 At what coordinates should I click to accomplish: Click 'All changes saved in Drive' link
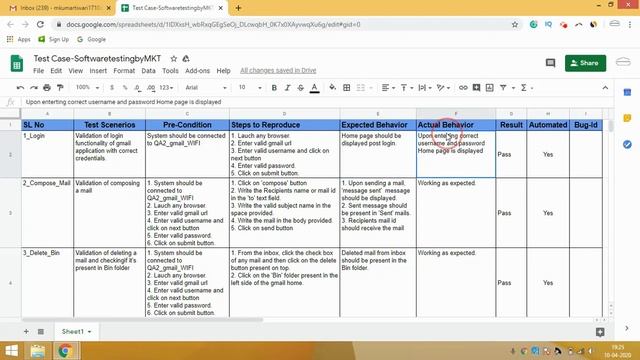278,71
